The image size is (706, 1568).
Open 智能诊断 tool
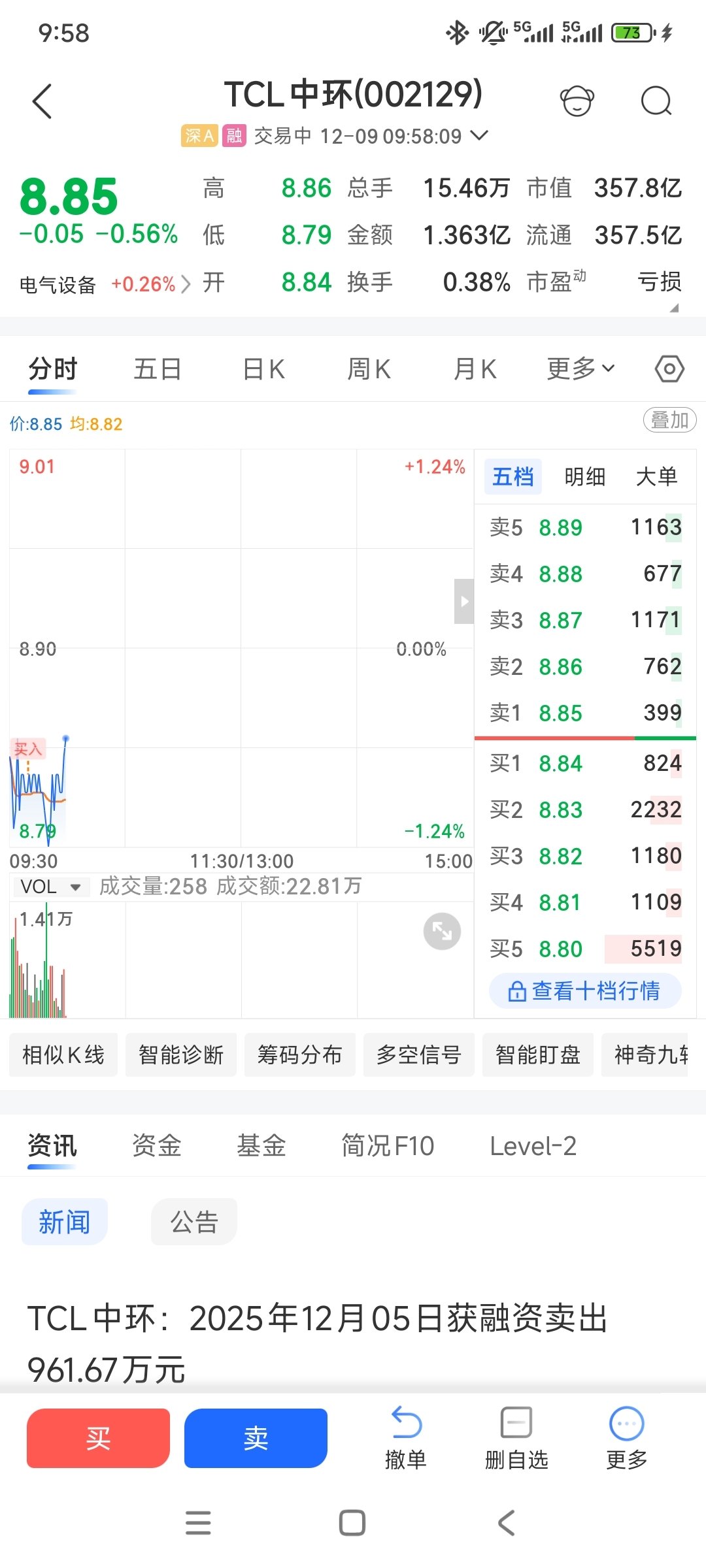(x=181, y=1054)
